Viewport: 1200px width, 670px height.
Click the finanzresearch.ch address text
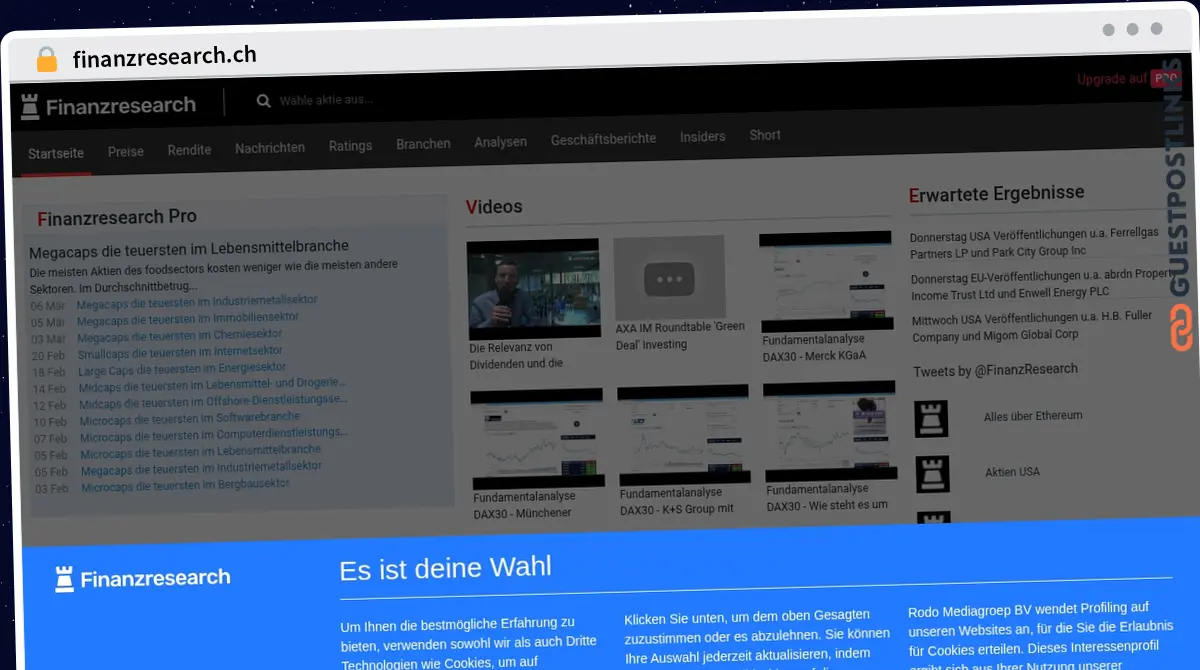click(165, 57)
